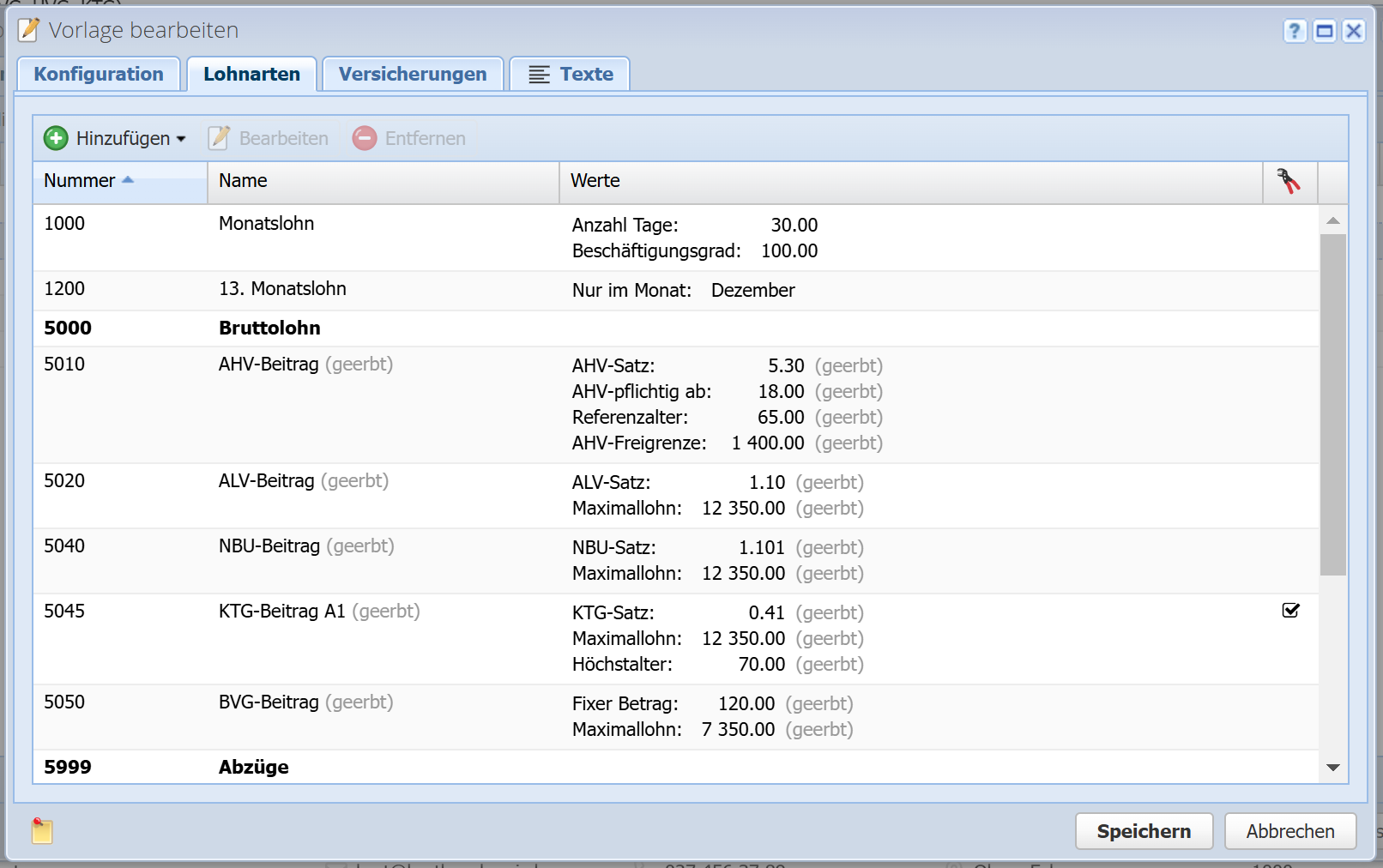This screenshot has height=868, width=1383.
Task: Sort by the Nummer column header
Action: point(80,181)
